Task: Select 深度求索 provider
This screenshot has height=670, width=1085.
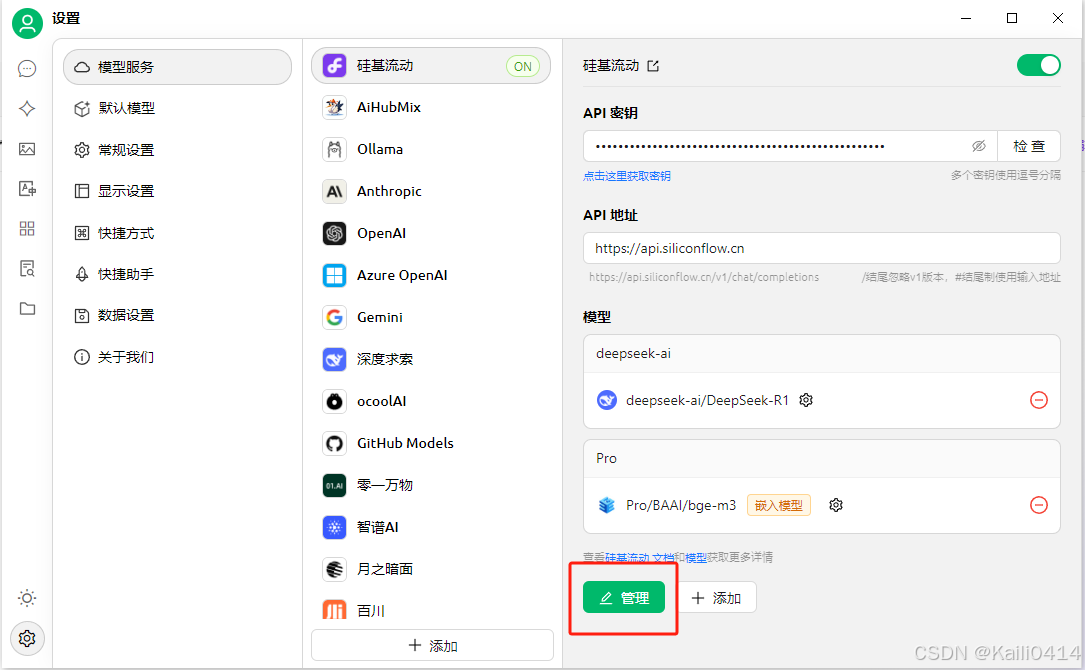Action: [431, 359]
